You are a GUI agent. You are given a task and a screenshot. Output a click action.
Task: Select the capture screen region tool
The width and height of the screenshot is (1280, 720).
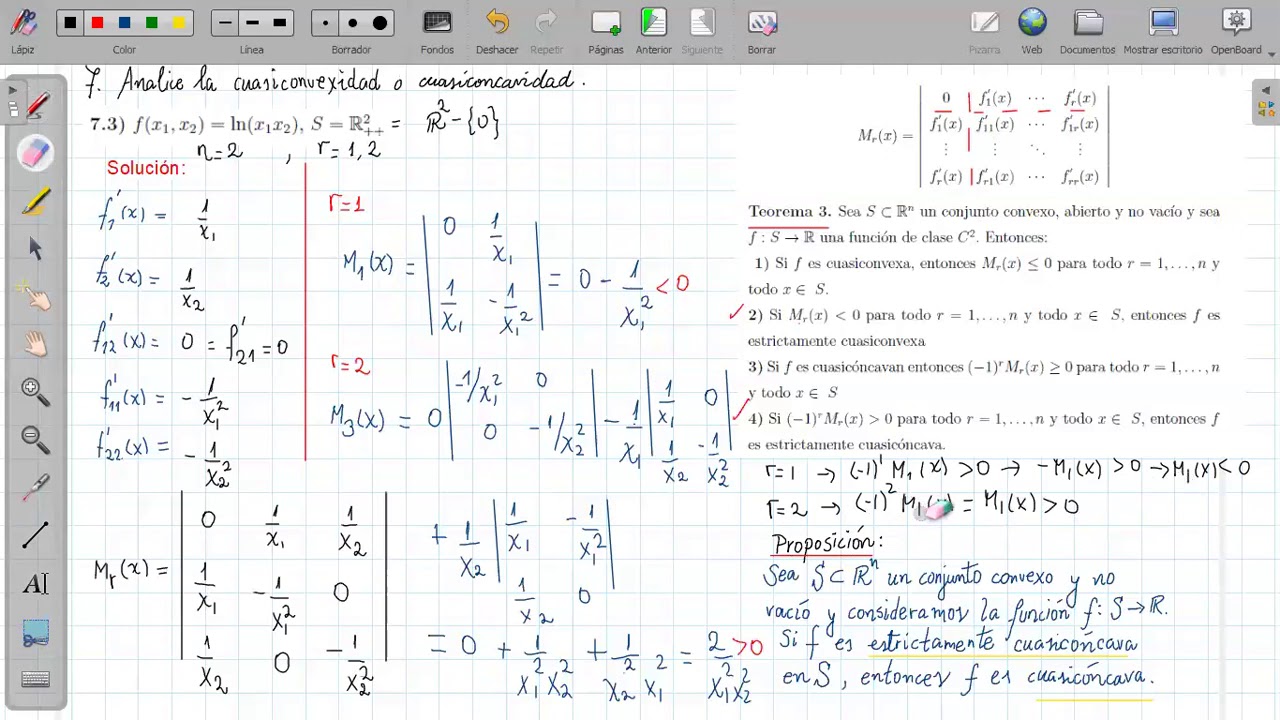tap(35, 632)
